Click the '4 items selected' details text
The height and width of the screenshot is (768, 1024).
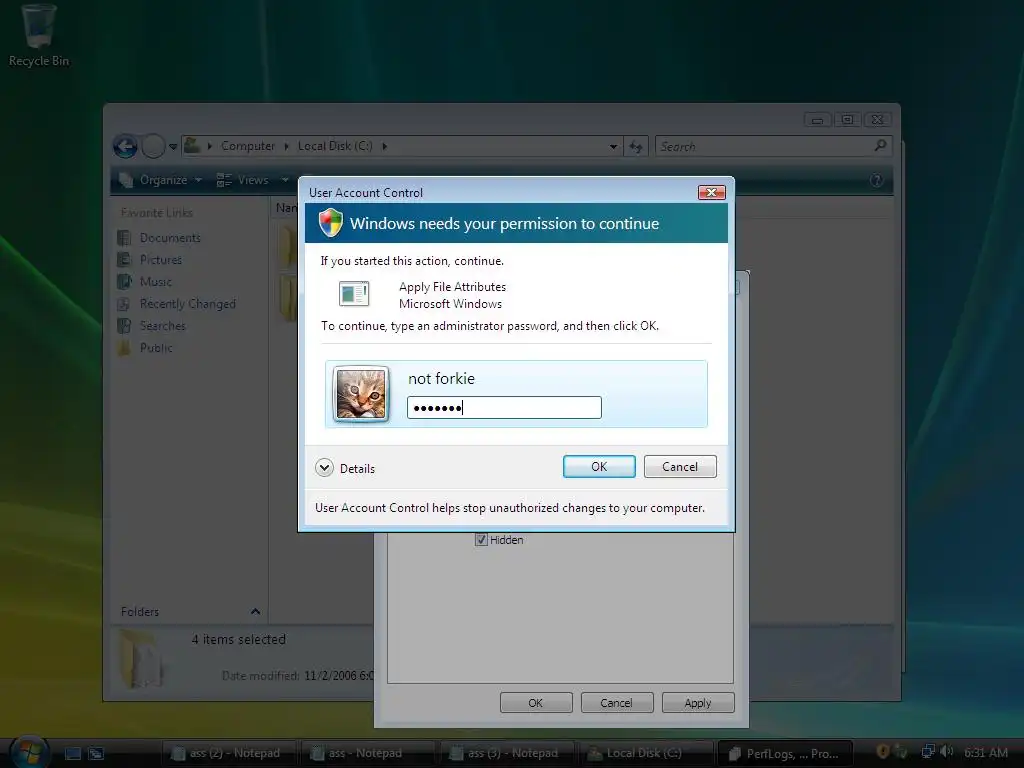click(238, 639)
